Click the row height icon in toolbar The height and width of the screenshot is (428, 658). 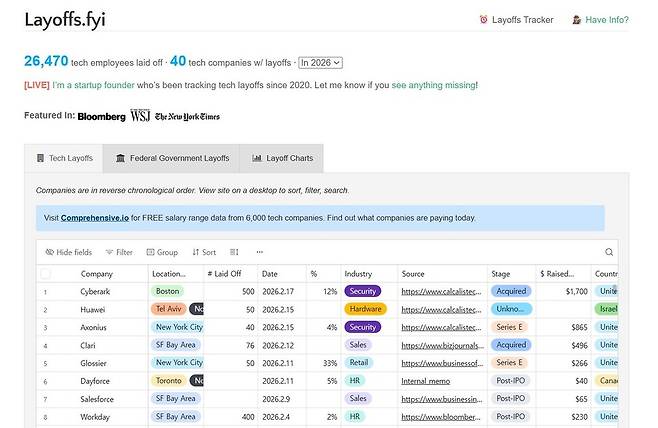point(234,252)
